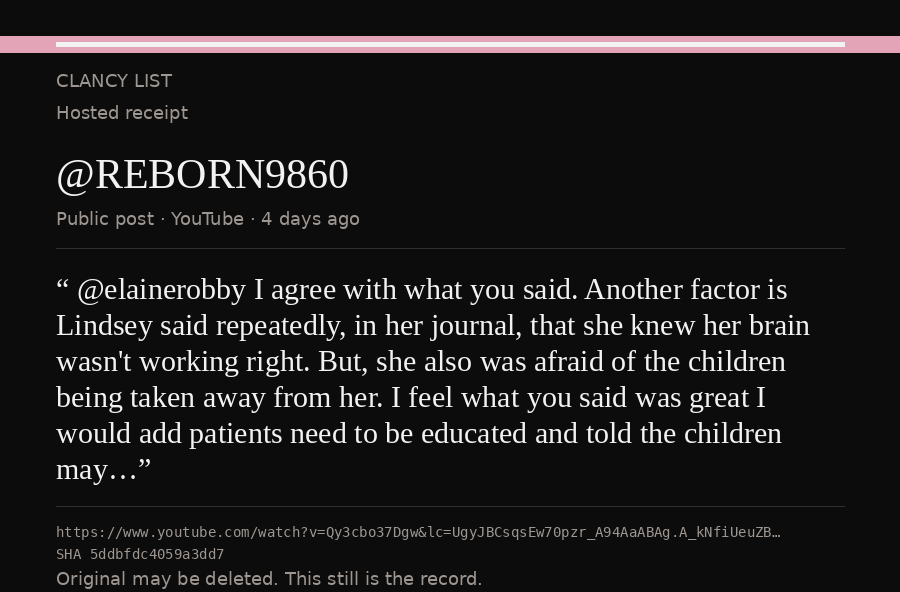
Task: Click the words educated and told the children
Action: tap(601, 434)
